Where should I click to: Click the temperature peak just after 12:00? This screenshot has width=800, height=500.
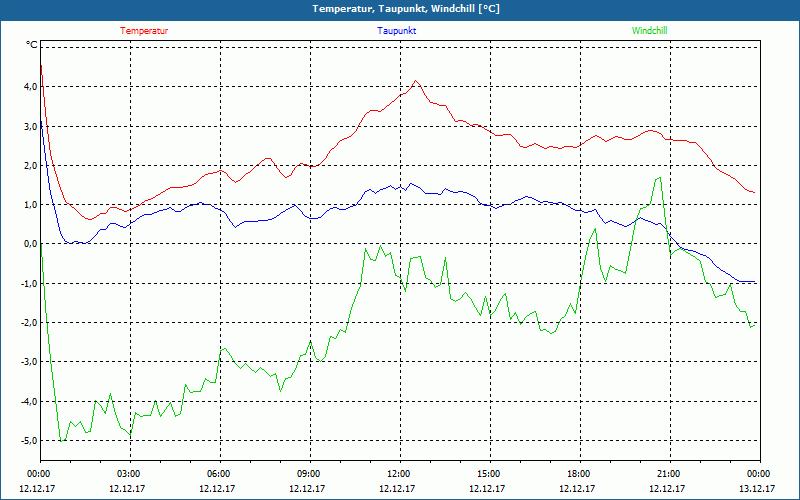[416, 81]
